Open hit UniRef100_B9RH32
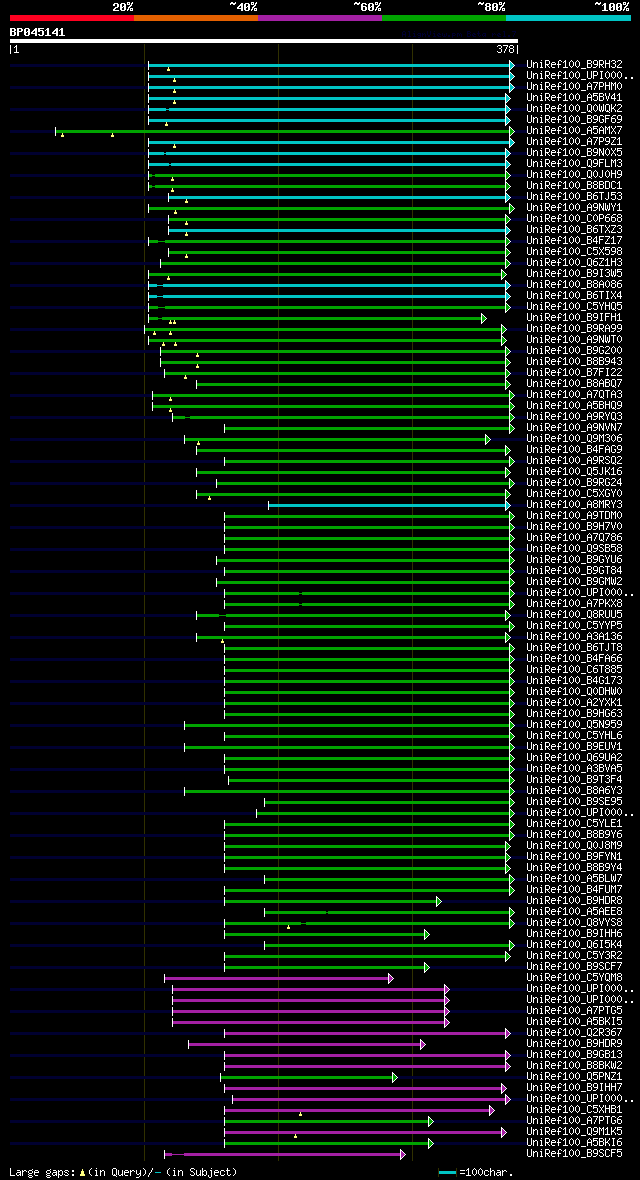The image size is (640, 1180). click(574, 65)
